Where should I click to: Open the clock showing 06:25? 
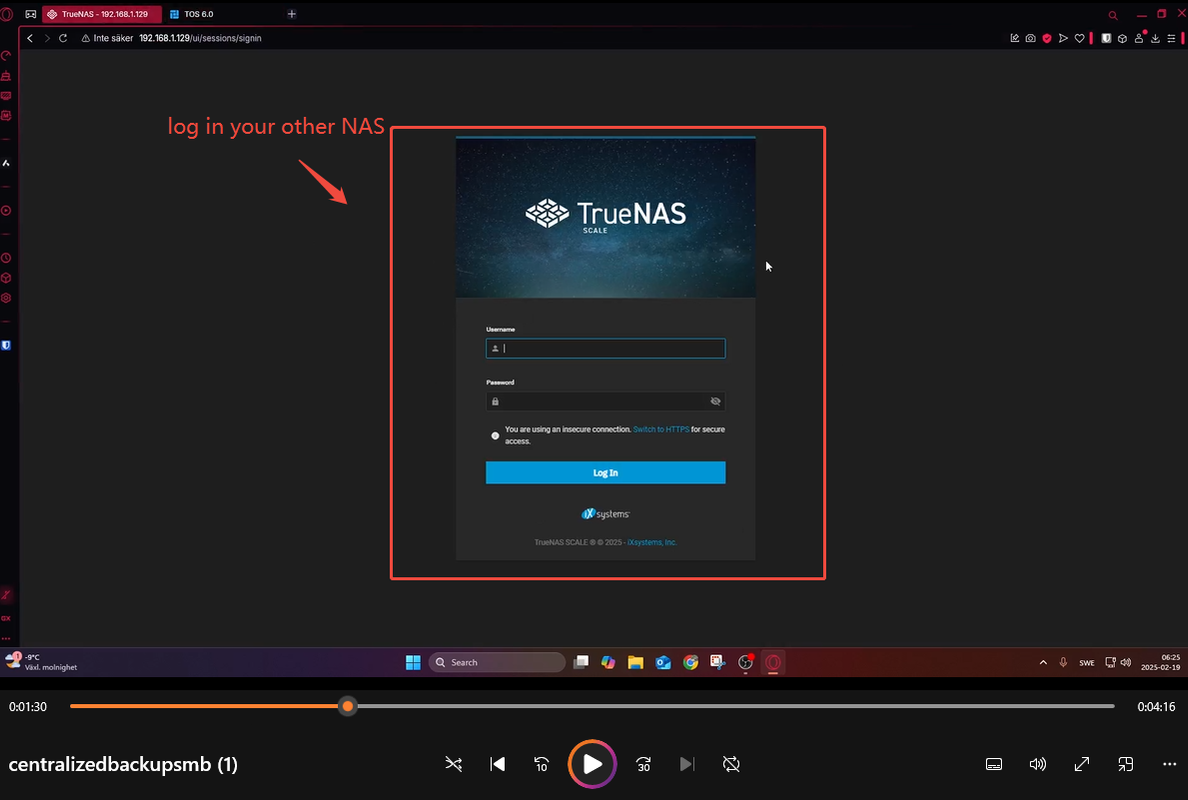pyautogui.click(x=1161, y=662)
